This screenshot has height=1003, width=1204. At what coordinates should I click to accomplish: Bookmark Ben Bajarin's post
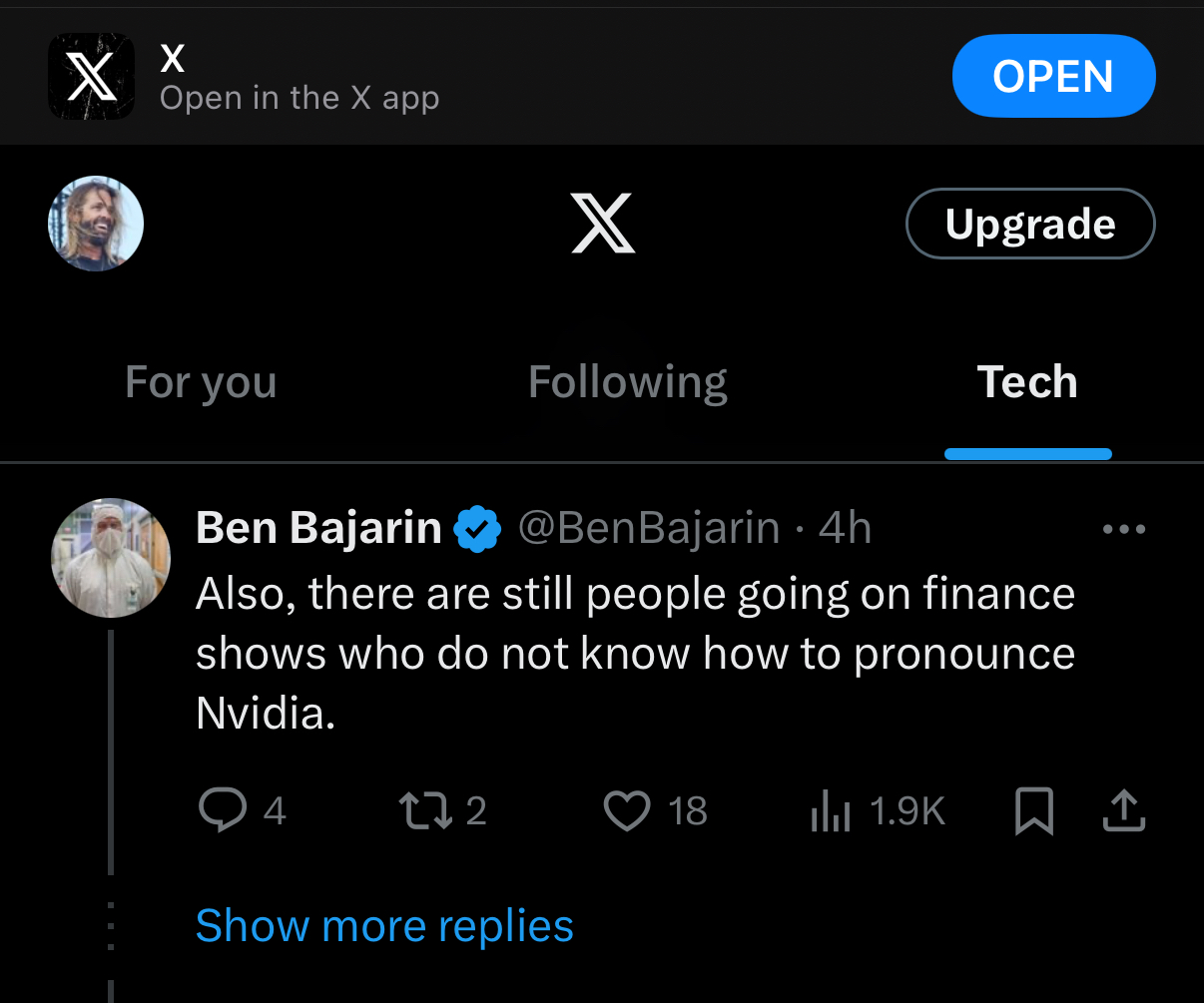click(x=1034, y=811)
